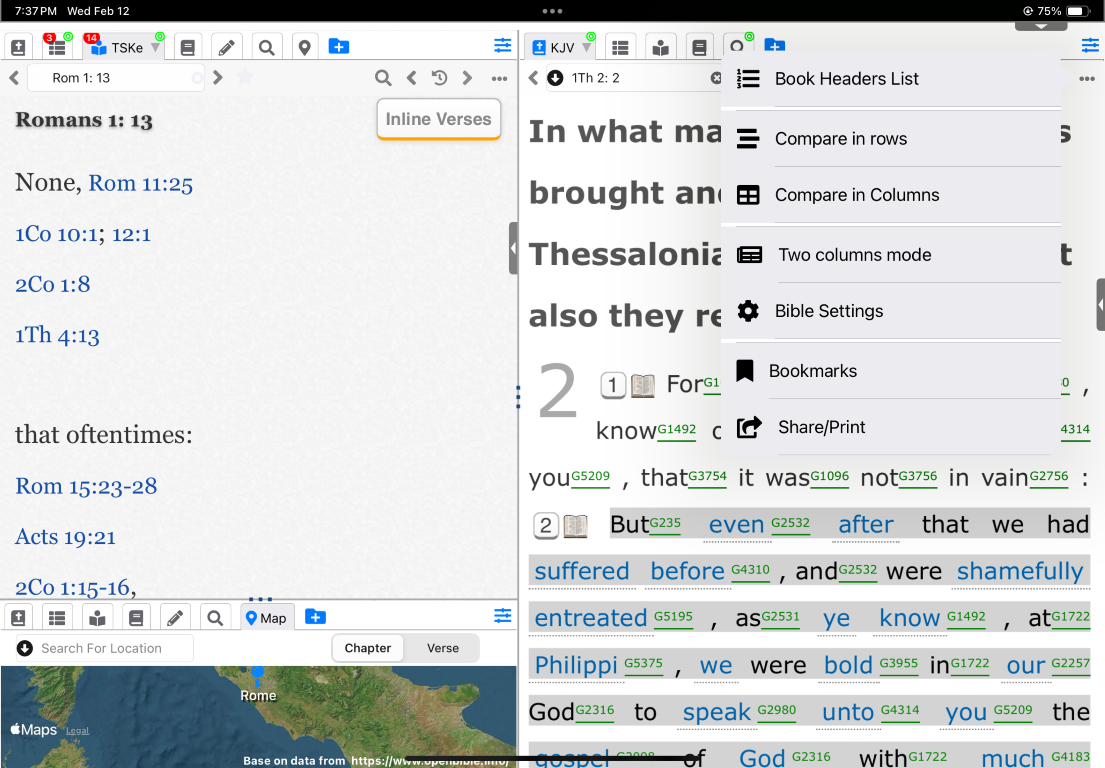
Task: Clear the 1Th 2:2 reference field
Action: pos(716,78)
